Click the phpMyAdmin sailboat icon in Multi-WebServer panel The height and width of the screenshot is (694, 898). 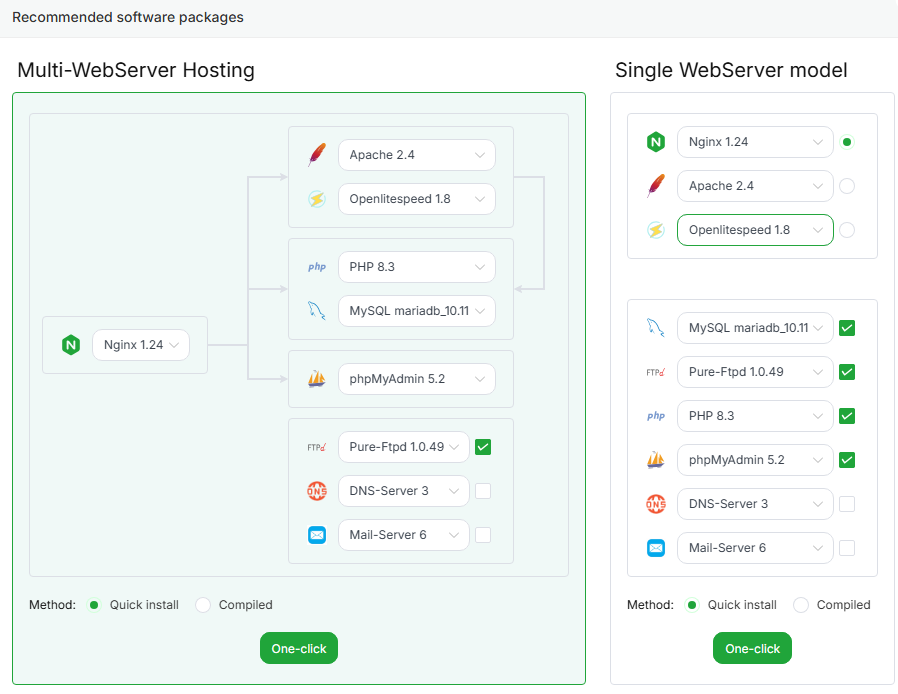(317, 379)
